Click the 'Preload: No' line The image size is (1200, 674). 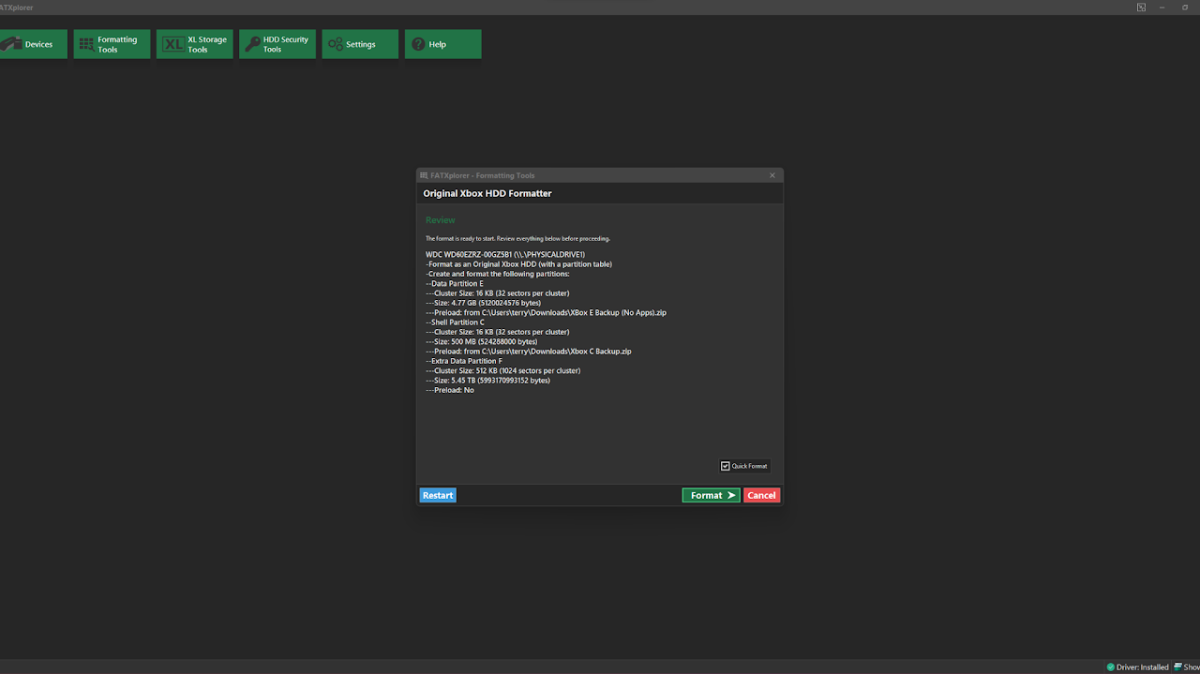[449, 390]
